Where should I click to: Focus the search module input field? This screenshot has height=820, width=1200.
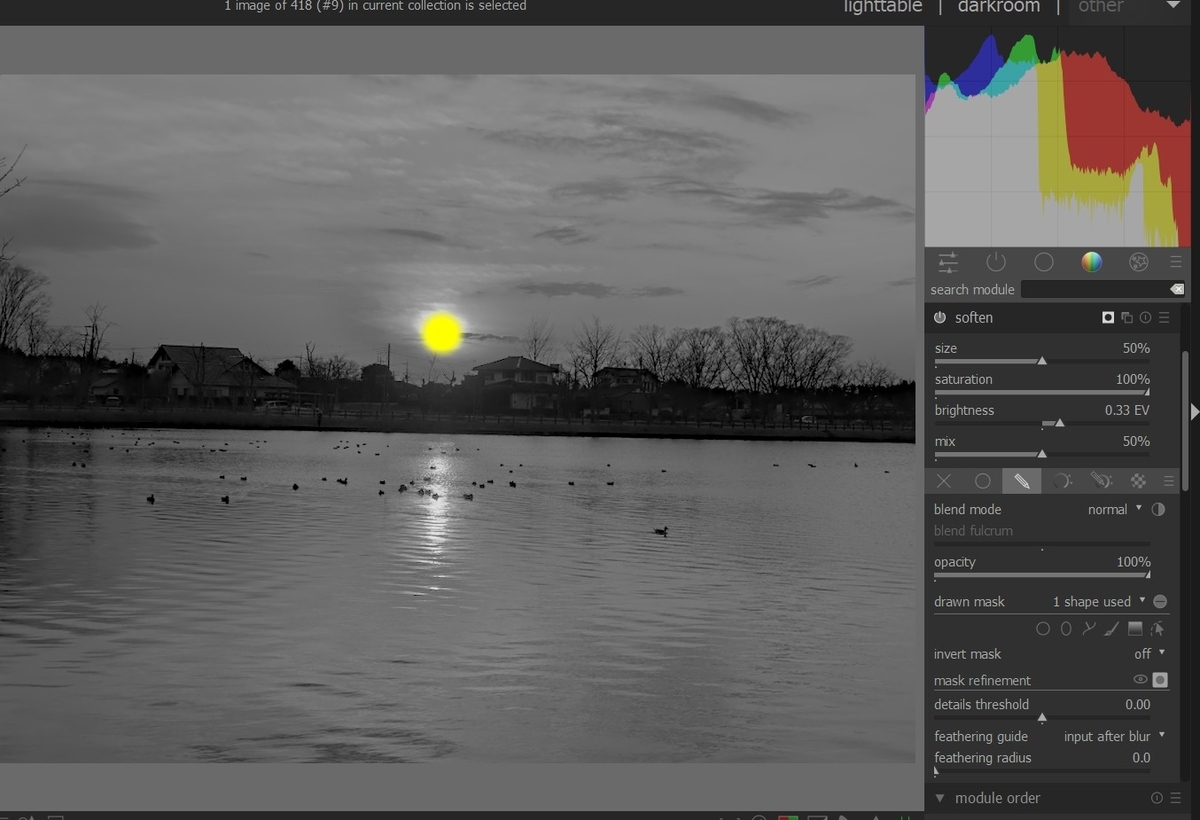[1094, 289]
